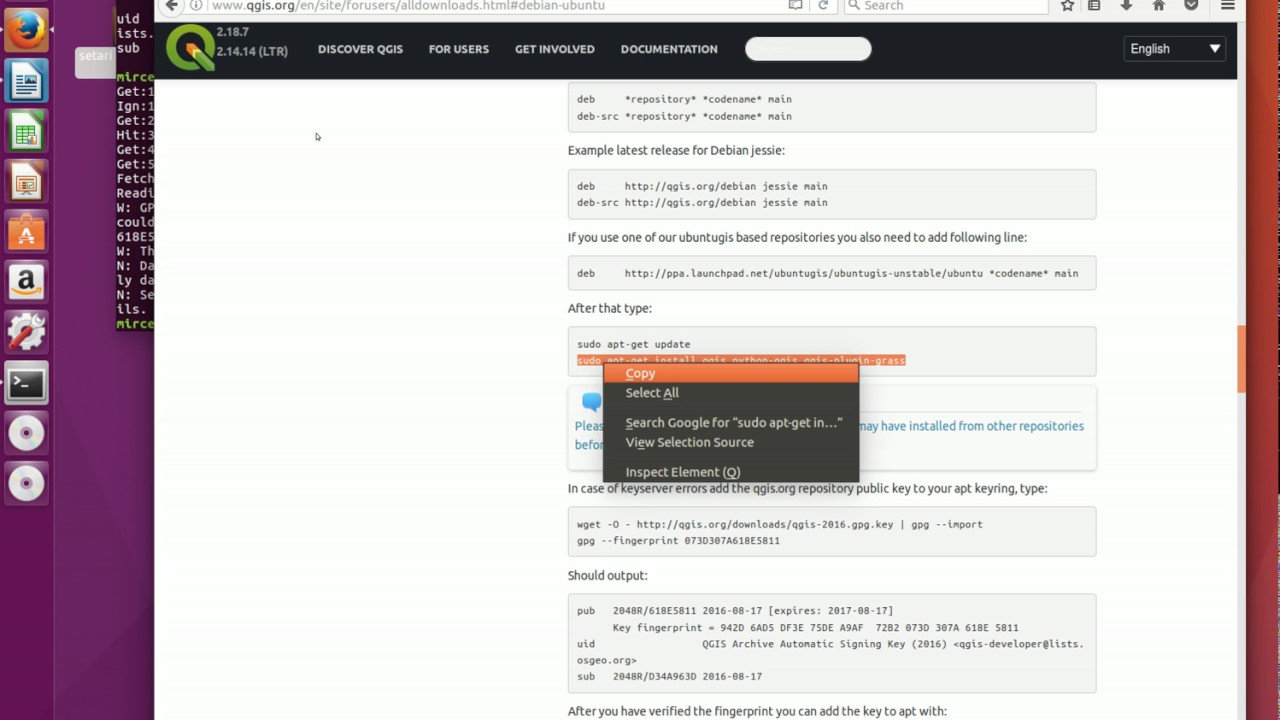Screen dimensions: 1280x720
Task: Open System Settings wrench-and-gear icon
Action: tap(27, 333)
